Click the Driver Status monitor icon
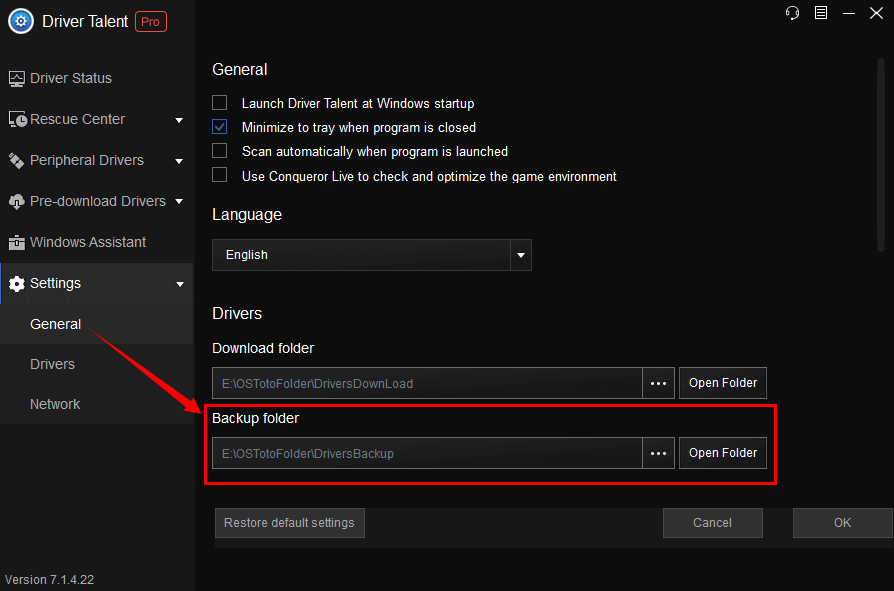This screenshot has width=894, height=591. [17, 79]
